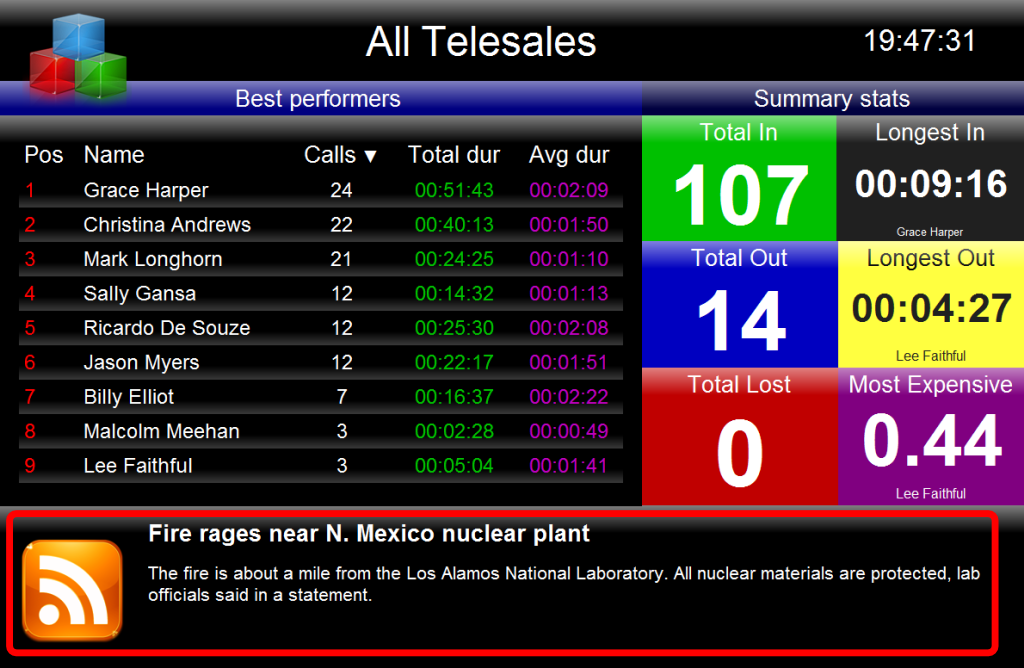The height and width of the screenshot is (668, 1024).
Task: Click the orange RSS feed icon
Action: (72, 589)
